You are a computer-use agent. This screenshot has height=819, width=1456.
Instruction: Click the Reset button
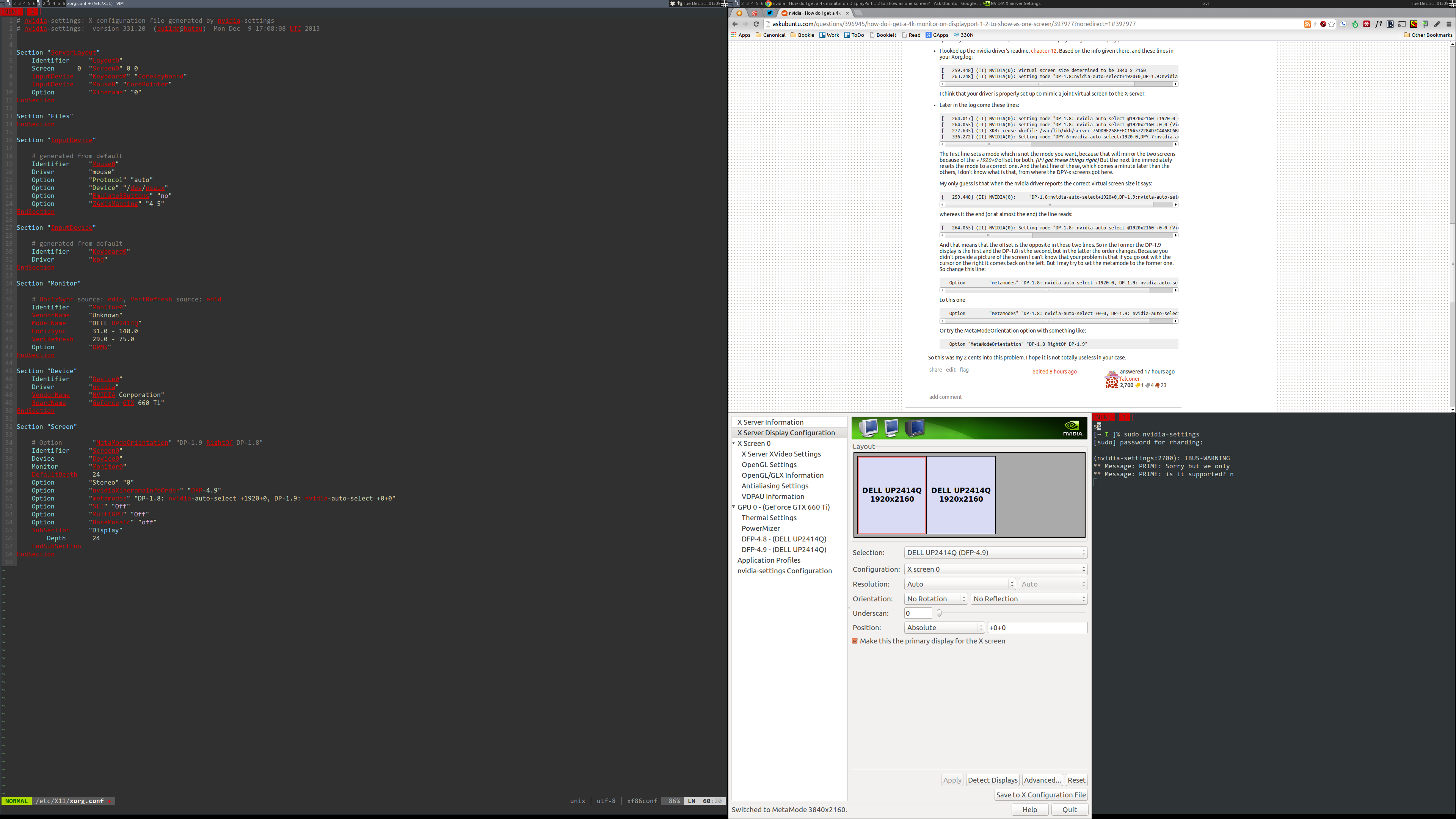(1076, 780)
